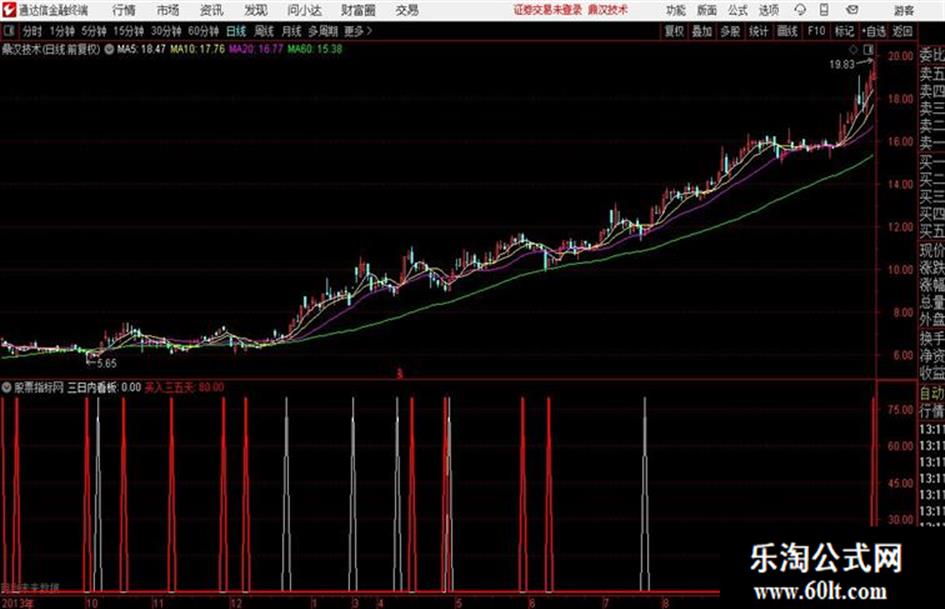This screenshot has width=945, height=609.
Task: Click the diamond icon above the price axis
Action: click(853, 49)
